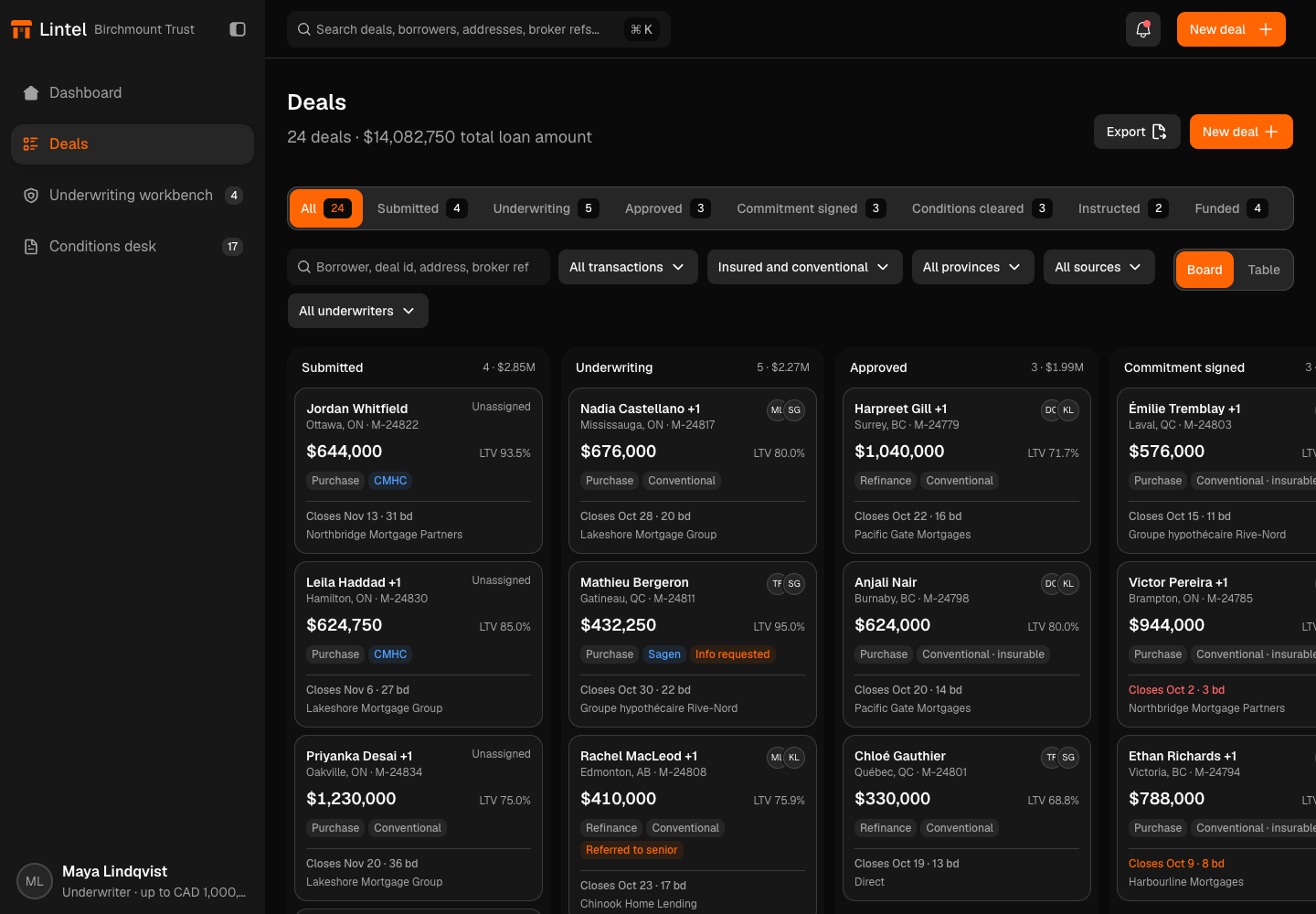Go to Underwriting workbench

tap(133, 195)
